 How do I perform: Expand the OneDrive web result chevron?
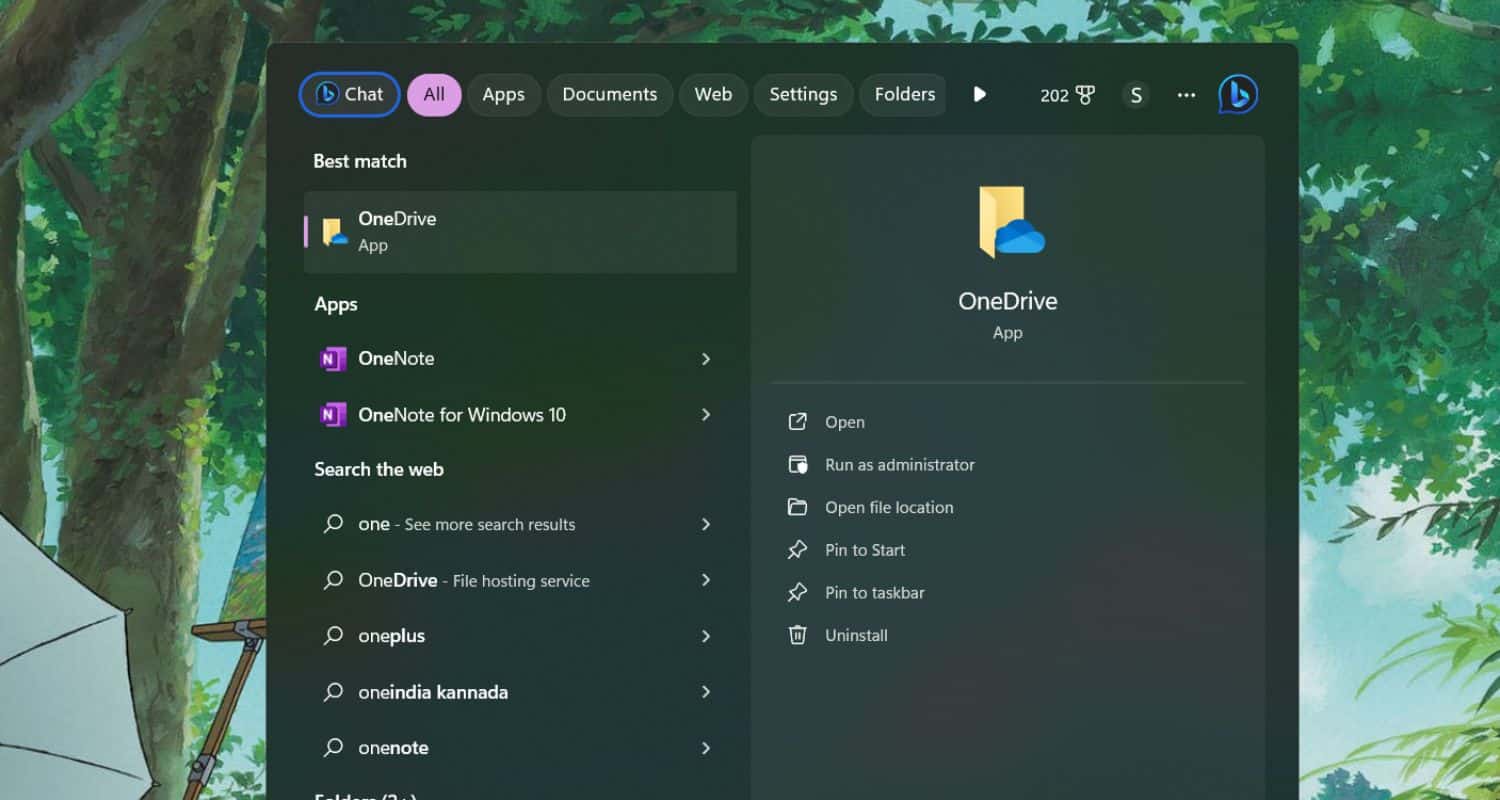point(706,580)
